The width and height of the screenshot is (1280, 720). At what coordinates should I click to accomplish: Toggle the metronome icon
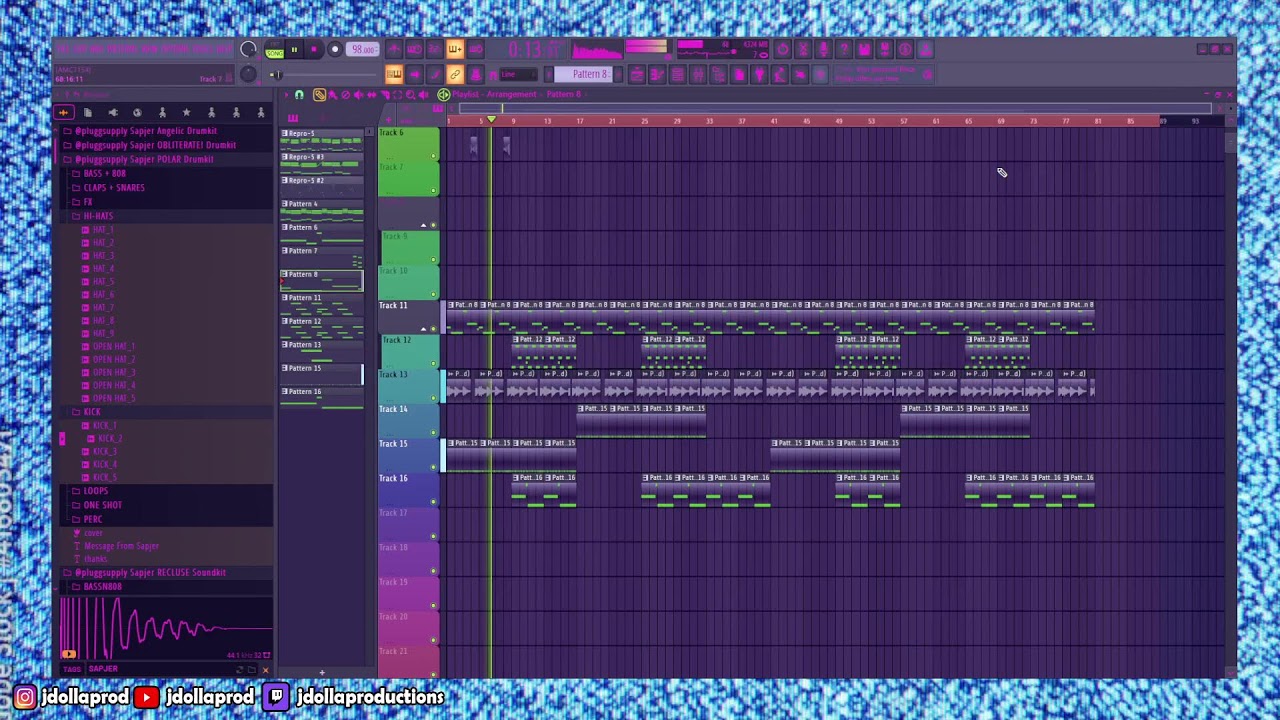(394, 49)
